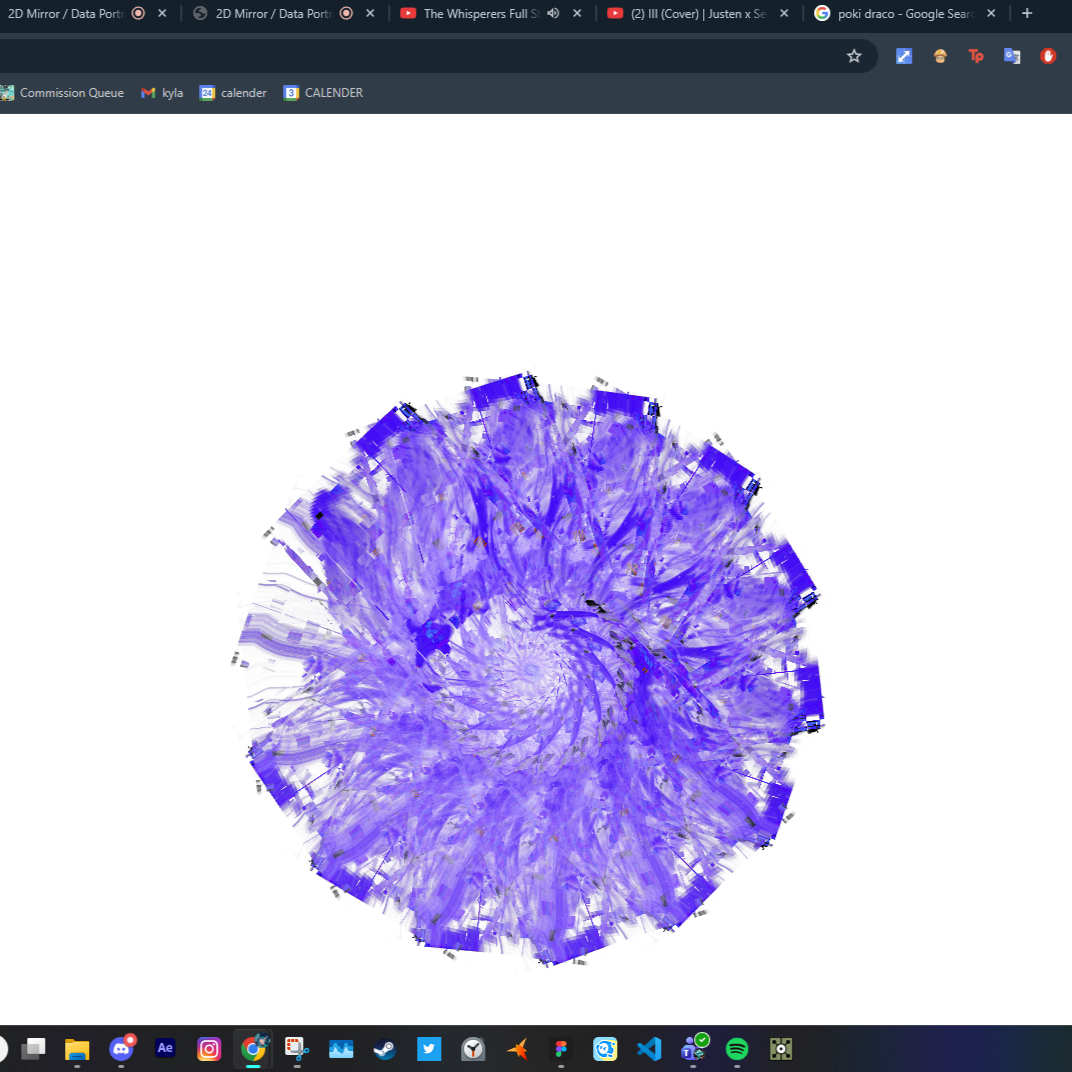
Task: Click the red Tp browser extension
Action: pos(976,56)
